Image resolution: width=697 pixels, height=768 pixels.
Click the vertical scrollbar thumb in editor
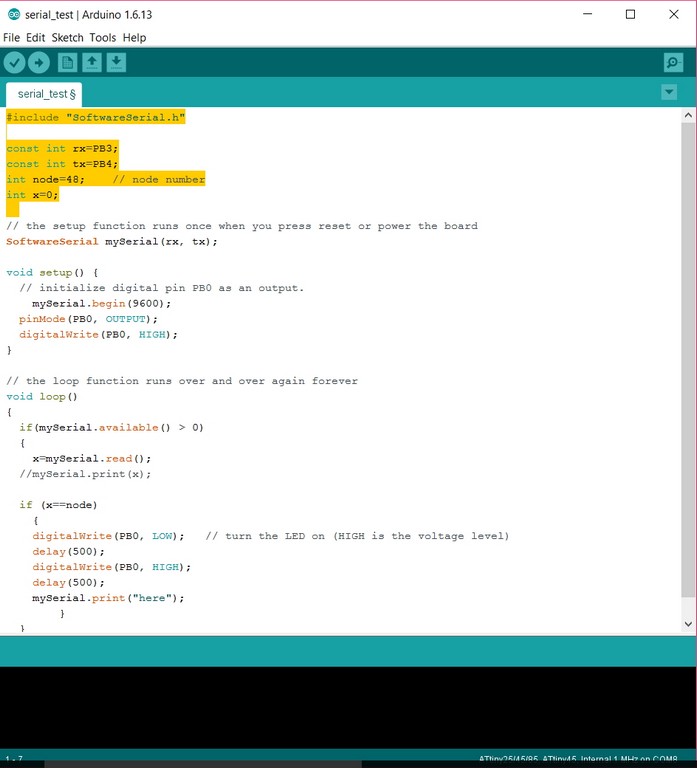pos(688,360)
